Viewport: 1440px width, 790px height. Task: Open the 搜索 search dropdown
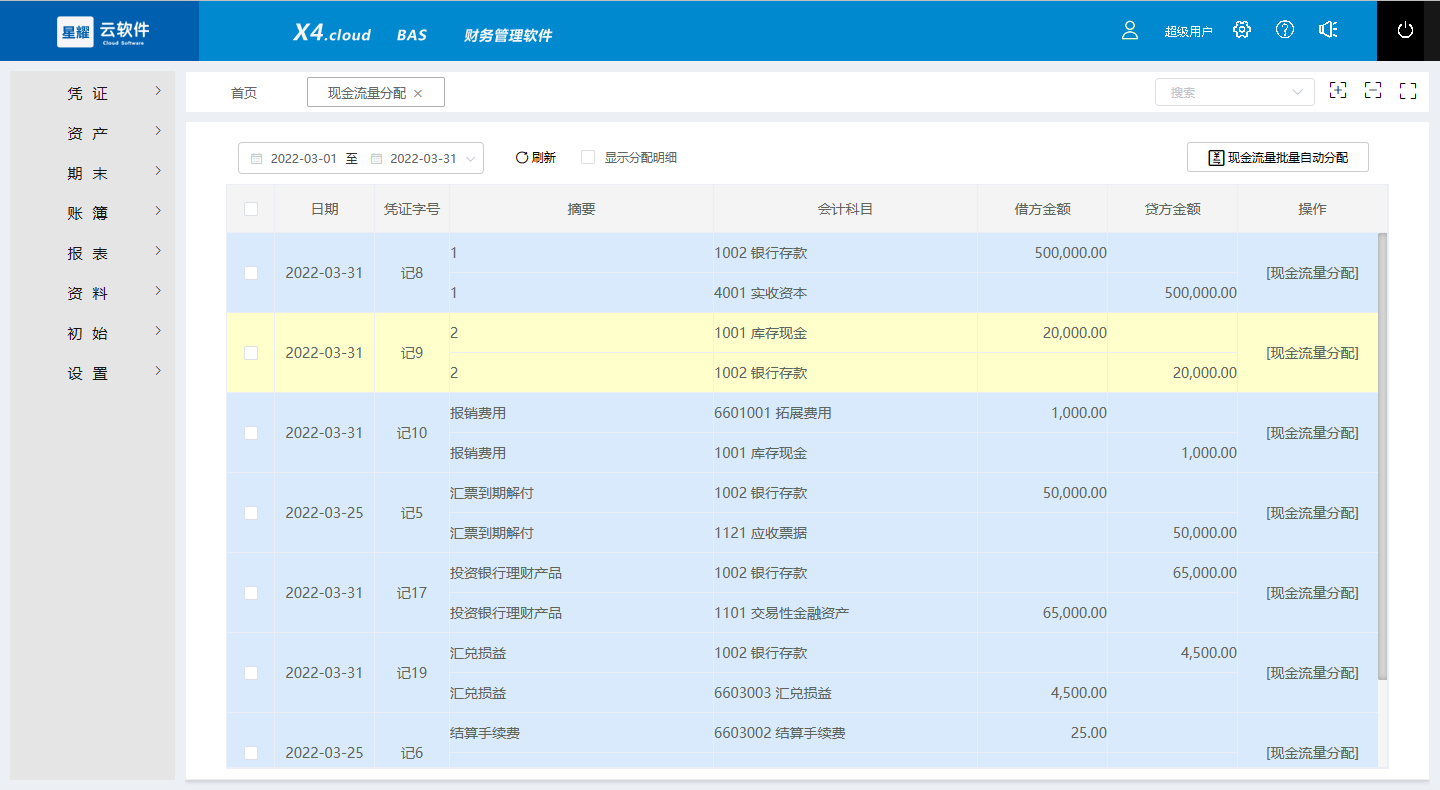pyautogui.click(x=1235, y=92)
